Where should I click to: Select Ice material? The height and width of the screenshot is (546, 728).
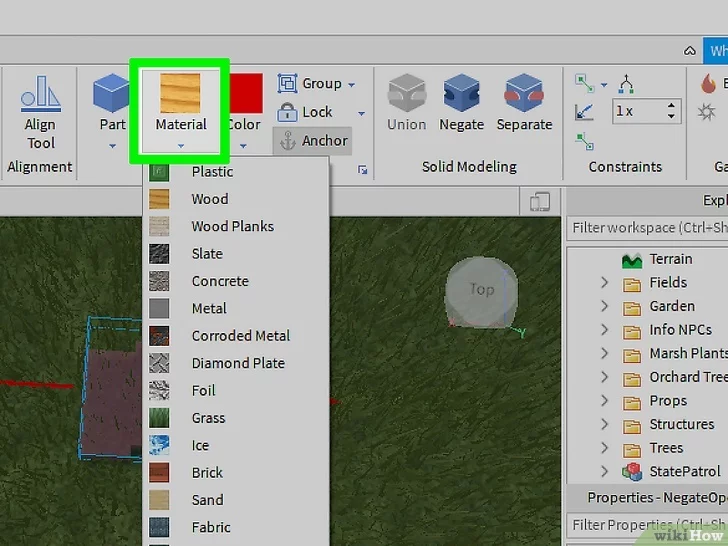coord(236,446)
